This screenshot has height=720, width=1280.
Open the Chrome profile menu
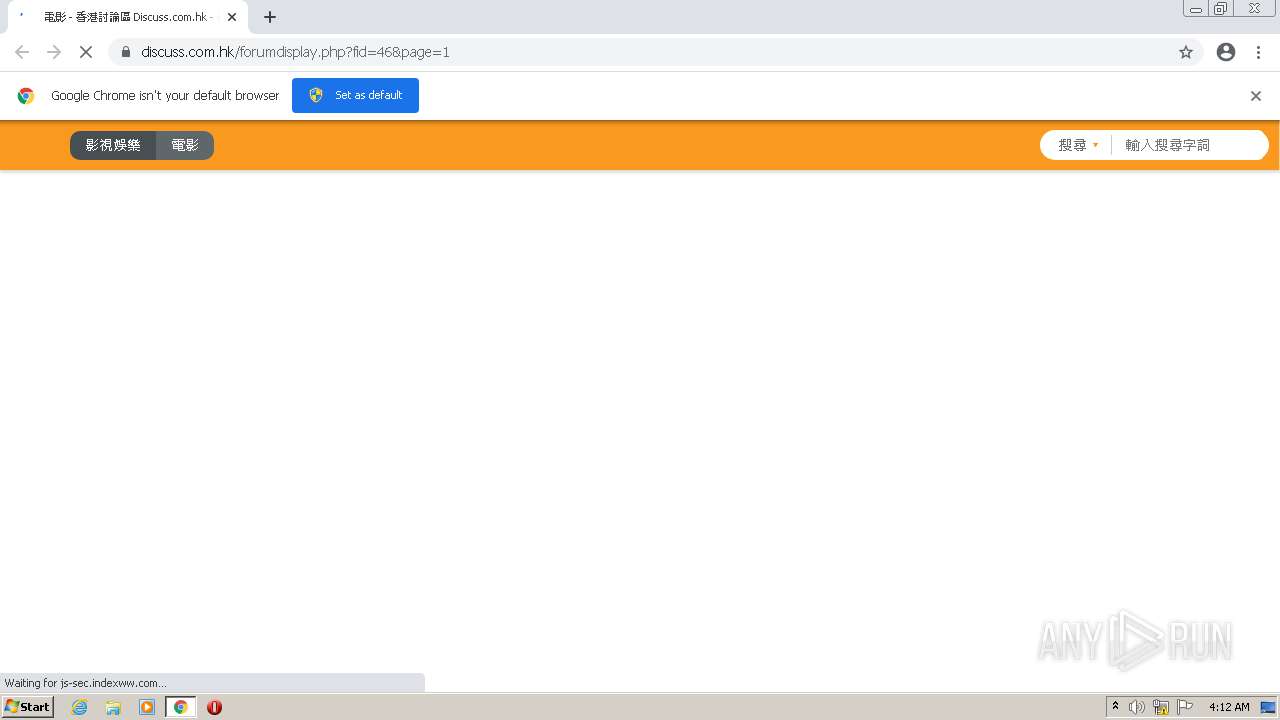1226,52
